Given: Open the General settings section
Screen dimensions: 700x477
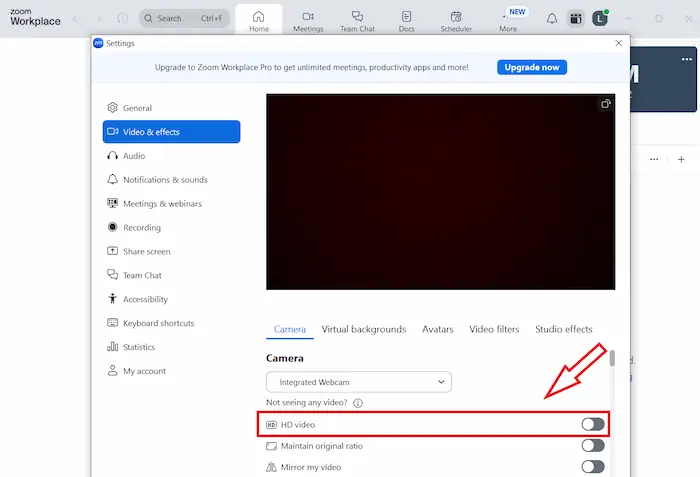Looking at the screenshot, I should point(137,108).
